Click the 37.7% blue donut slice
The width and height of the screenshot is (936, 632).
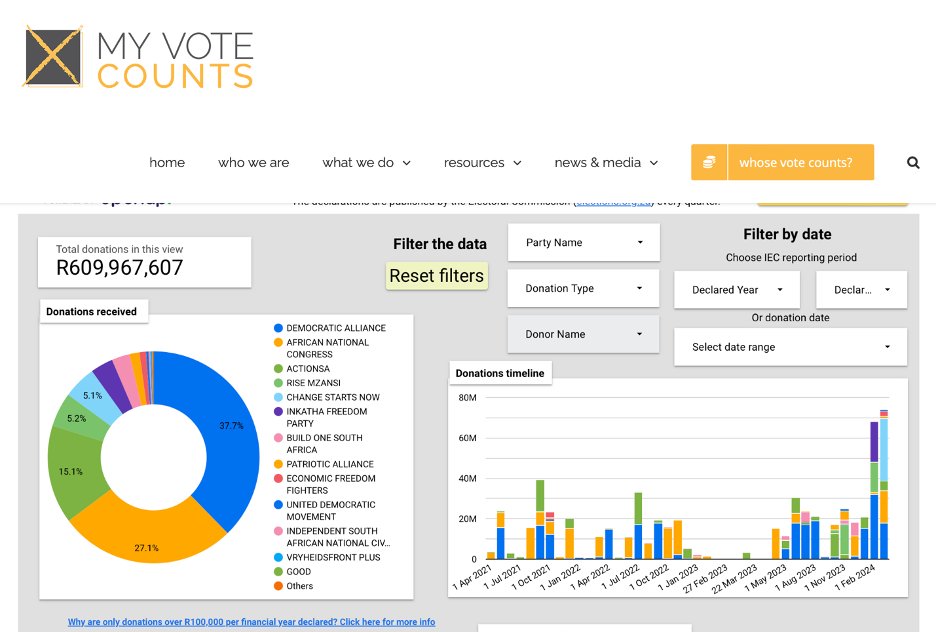[x=230, y=427]
